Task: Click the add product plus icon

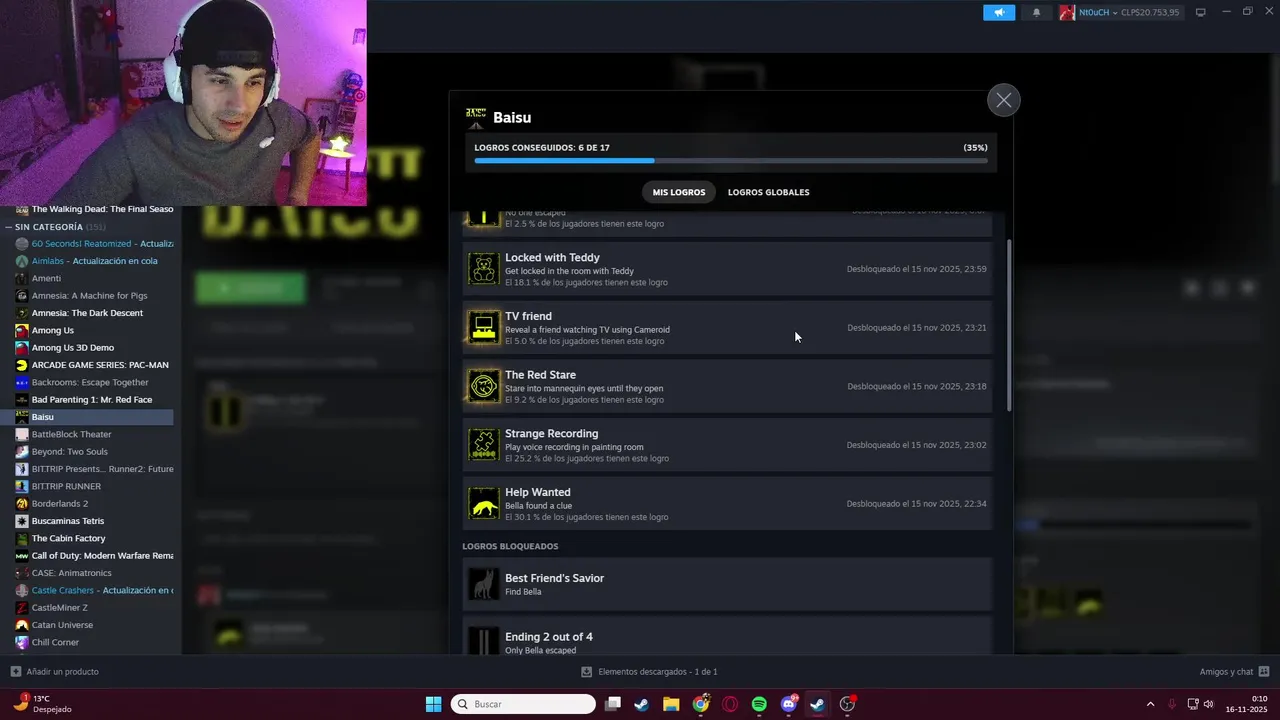Action: [16, 671]
